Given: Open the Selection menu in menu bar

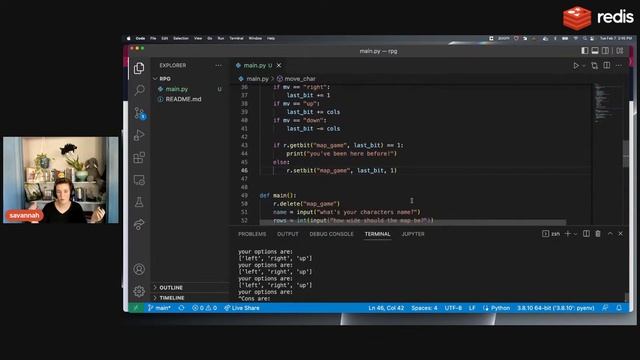Looking at the screenshot, I should click(x=181, y=38).
